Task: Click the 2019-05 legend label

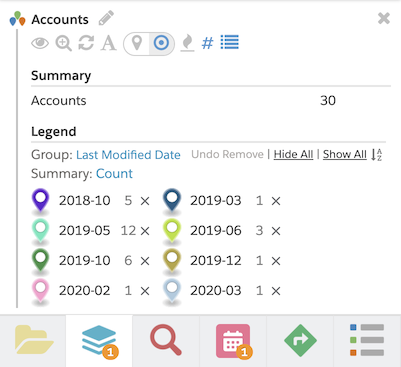Action: pos(85,231)
